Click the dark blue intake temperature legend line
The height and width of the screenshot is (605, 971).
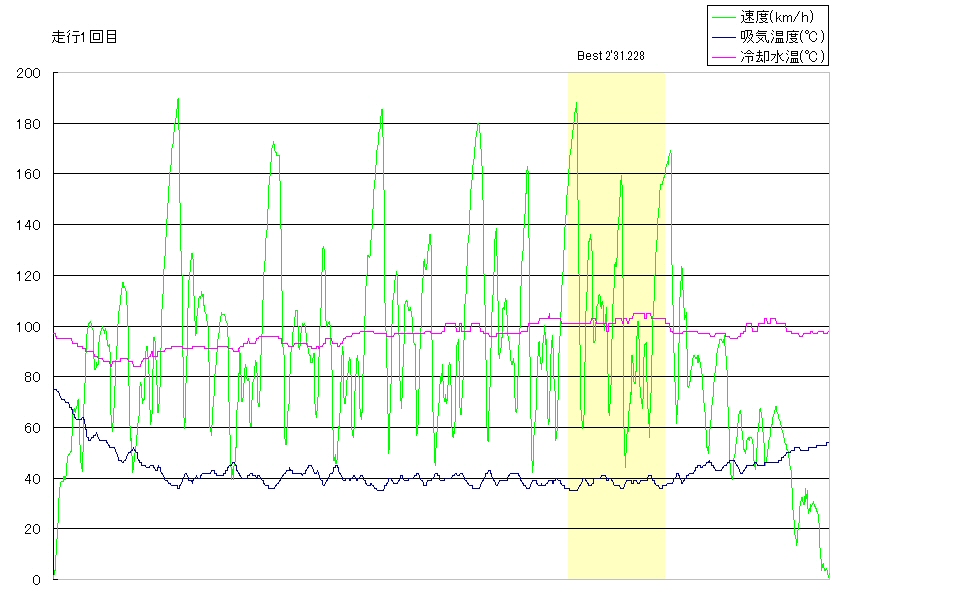pyautogui.click(x=723, y=37)
